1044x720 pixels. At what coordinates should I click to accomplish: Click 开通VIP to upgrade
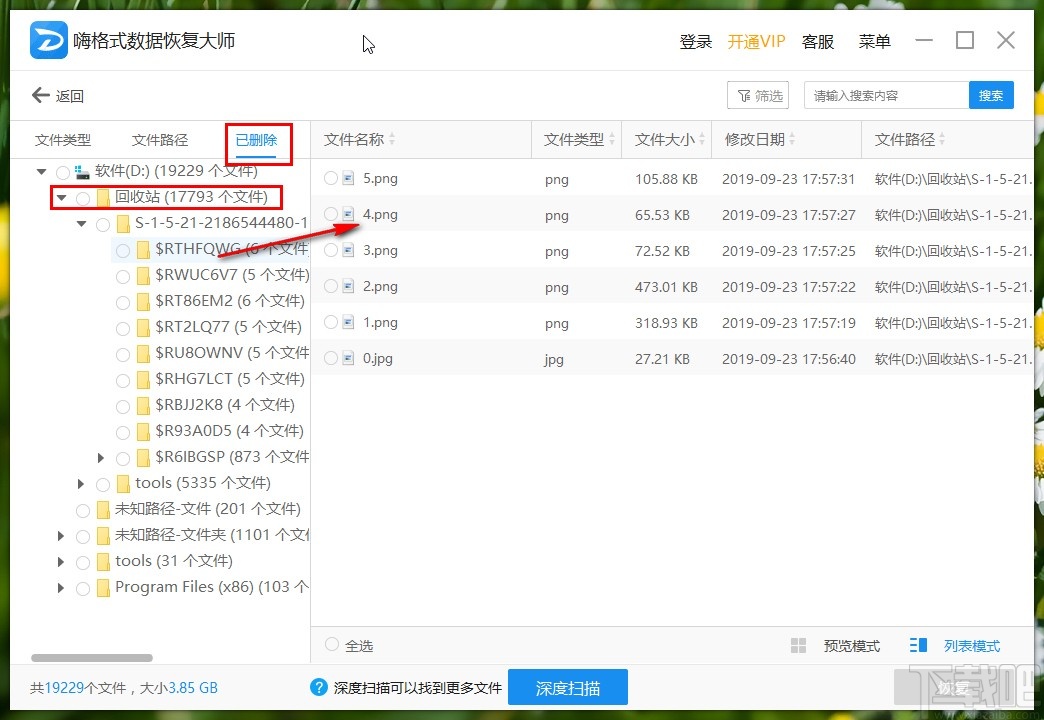point(756,41)
